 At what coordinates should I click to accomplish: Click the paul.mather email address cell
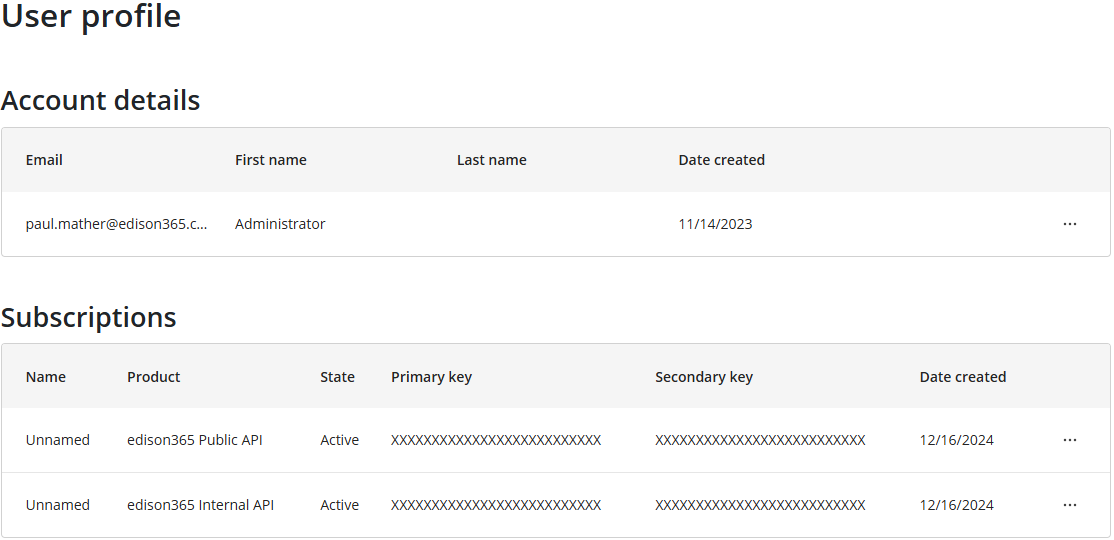117,224
